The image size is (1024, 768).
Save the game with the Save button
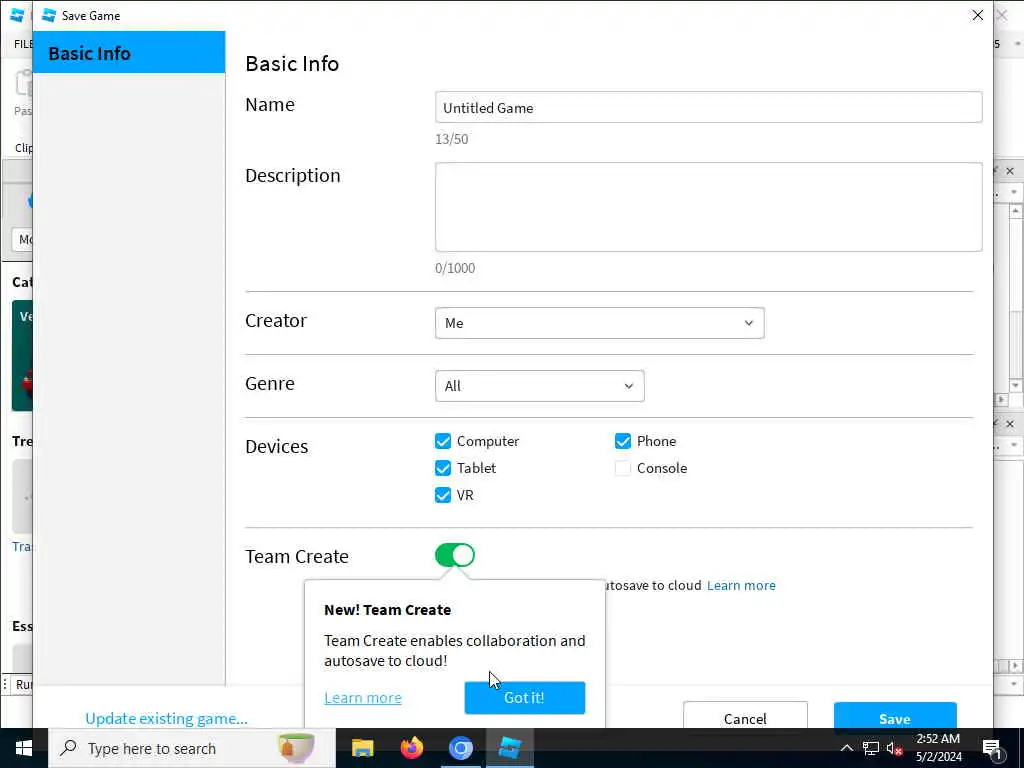point(895,717)
